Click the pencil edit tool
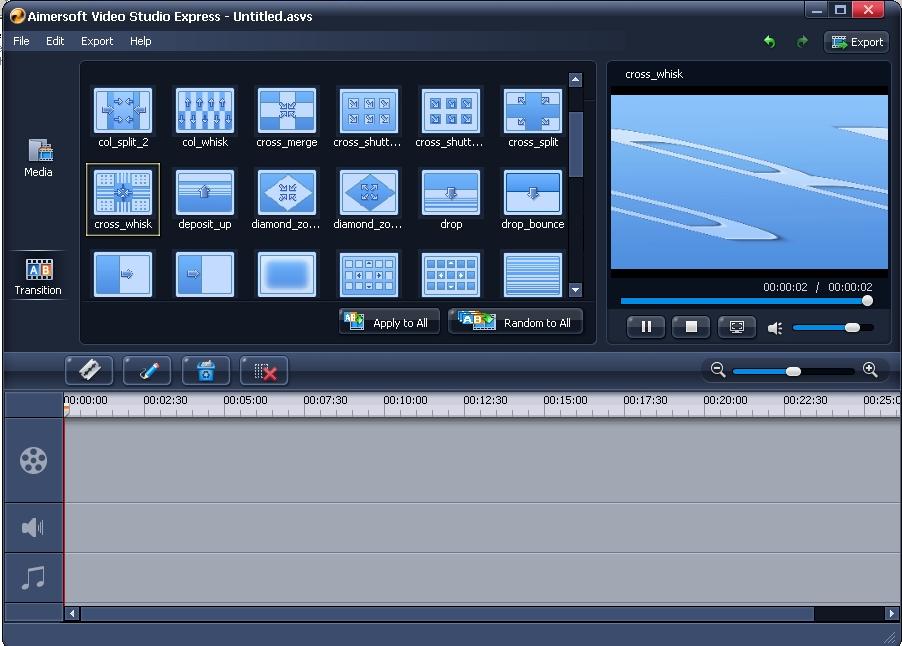 (147, 370)
